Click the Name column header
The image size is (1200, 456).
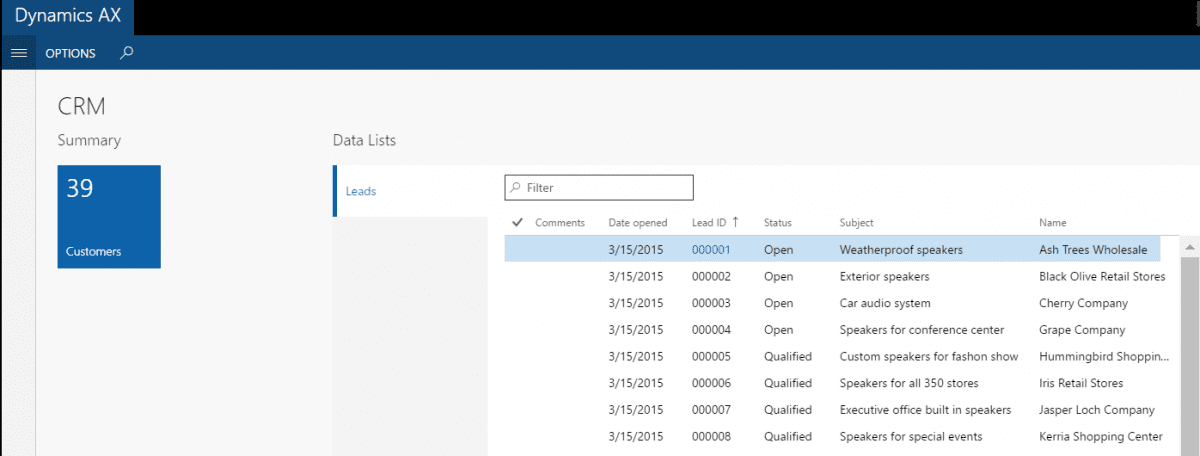pos(1052,223)
